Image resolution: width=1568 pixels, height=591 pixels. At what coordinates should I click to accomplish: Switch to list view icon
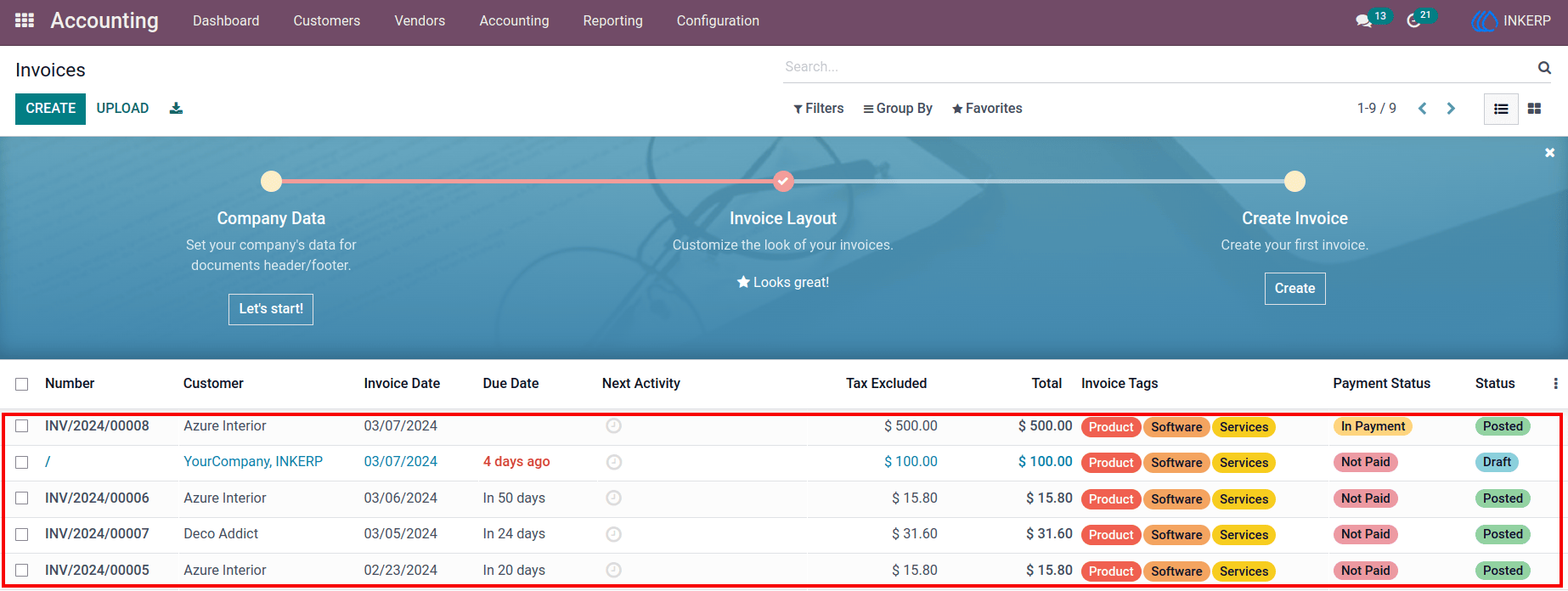[1501, 109]
